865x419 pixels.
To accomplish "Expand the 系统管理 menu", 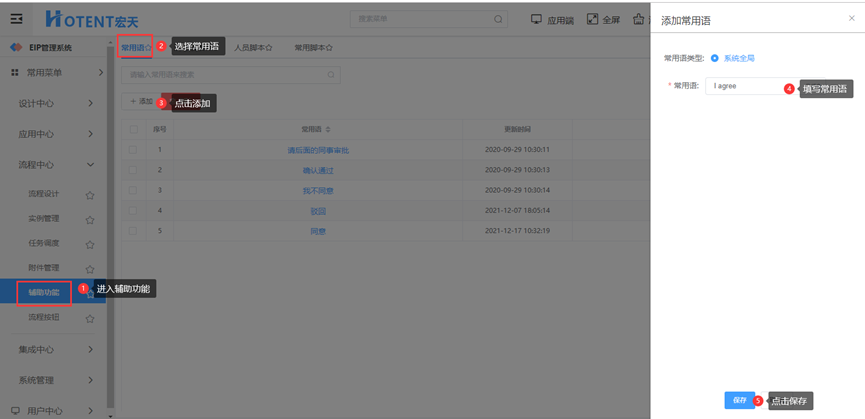I will coord(90,380).
